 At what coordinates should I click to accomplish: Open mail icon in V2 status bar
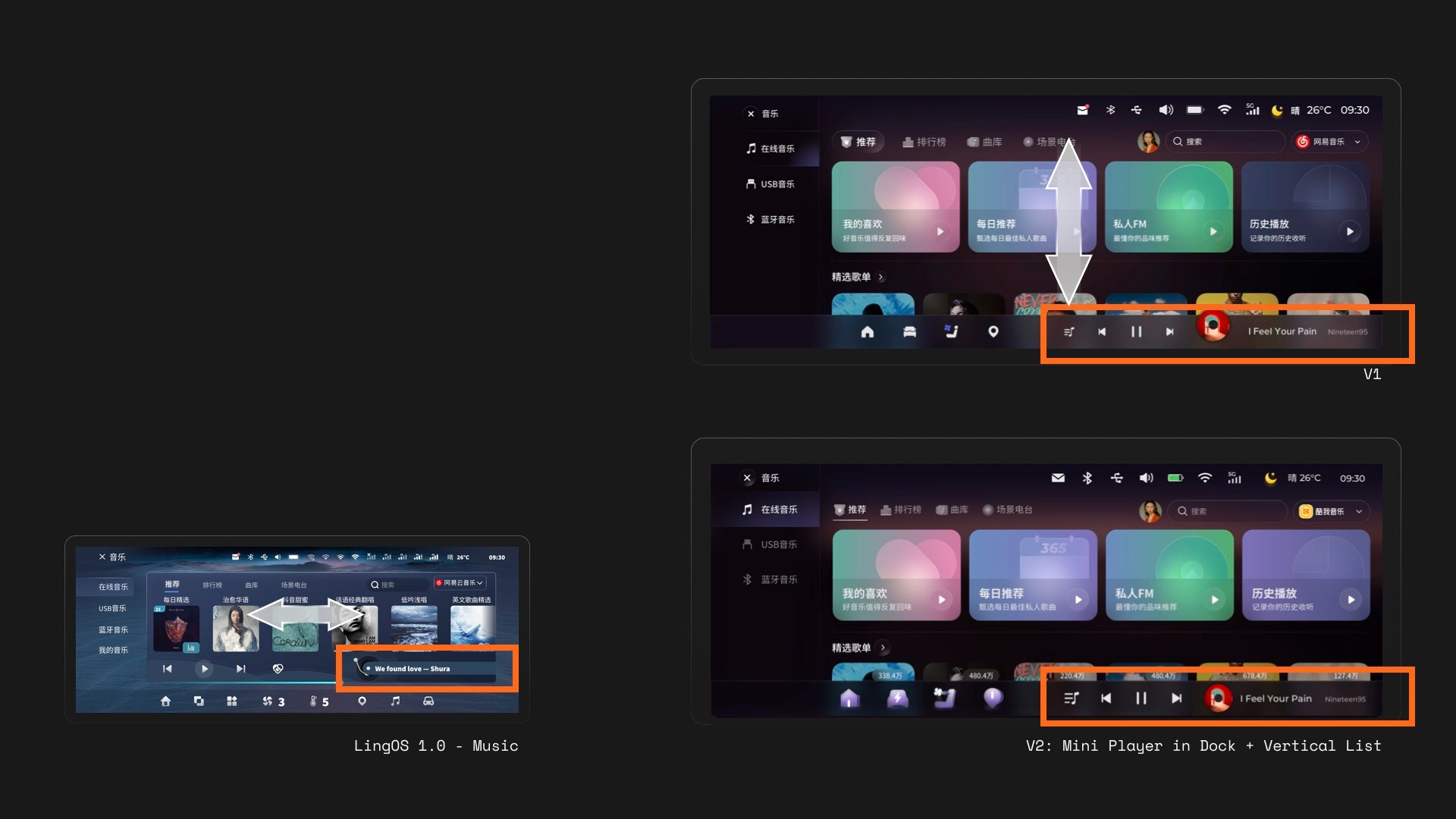click(1058, 478)
